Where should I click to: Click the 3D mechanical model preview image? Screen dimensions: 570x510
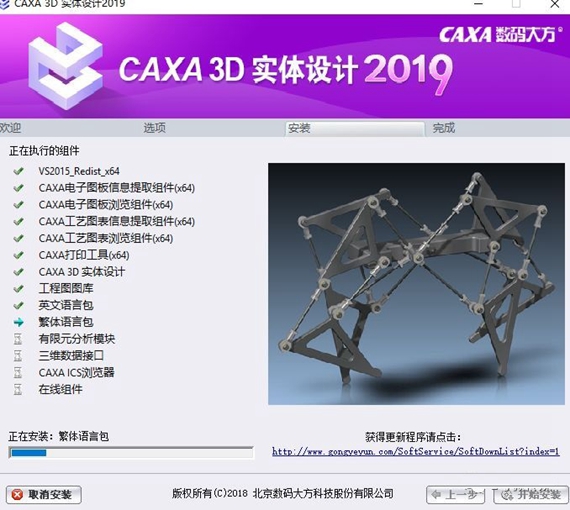coord(416,284)
